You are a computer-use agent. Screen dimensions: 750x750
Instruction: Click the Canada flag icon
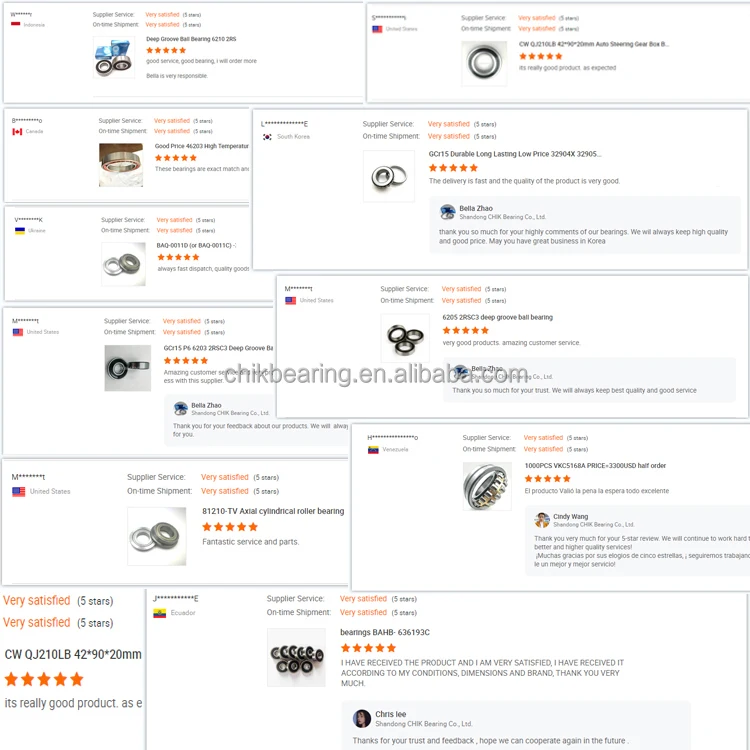point(17,132)
